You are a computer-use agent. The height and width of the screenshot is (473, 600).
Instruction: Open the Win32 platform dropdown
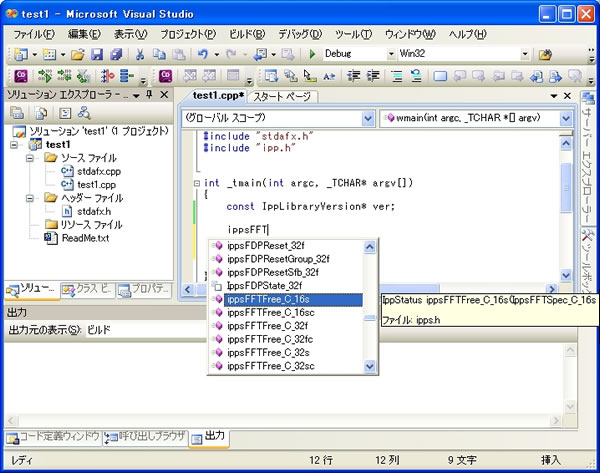click(525, 54)
